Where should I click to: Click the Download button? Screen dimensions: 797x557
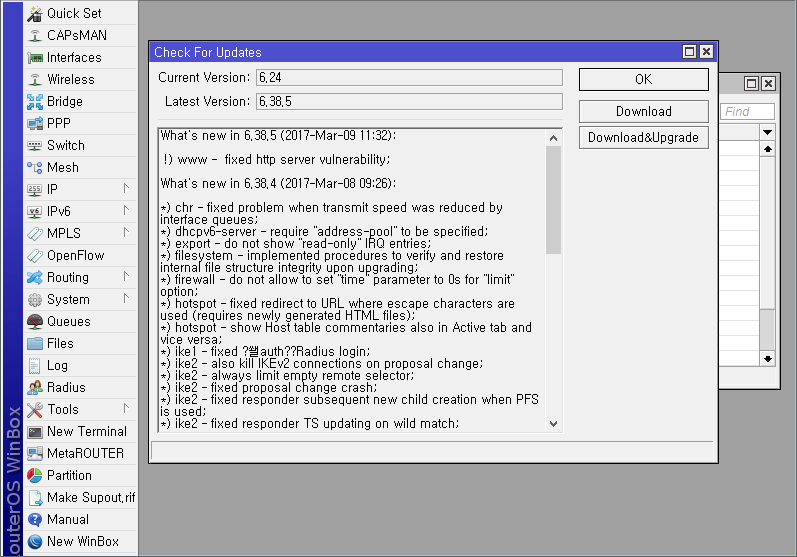(x=643, y=111)
